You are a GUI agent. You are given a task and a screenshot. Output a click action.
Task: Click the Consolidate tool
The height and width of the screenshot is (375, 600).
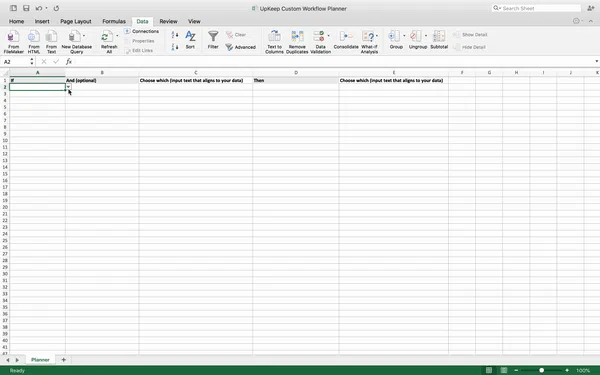(346, 40)
